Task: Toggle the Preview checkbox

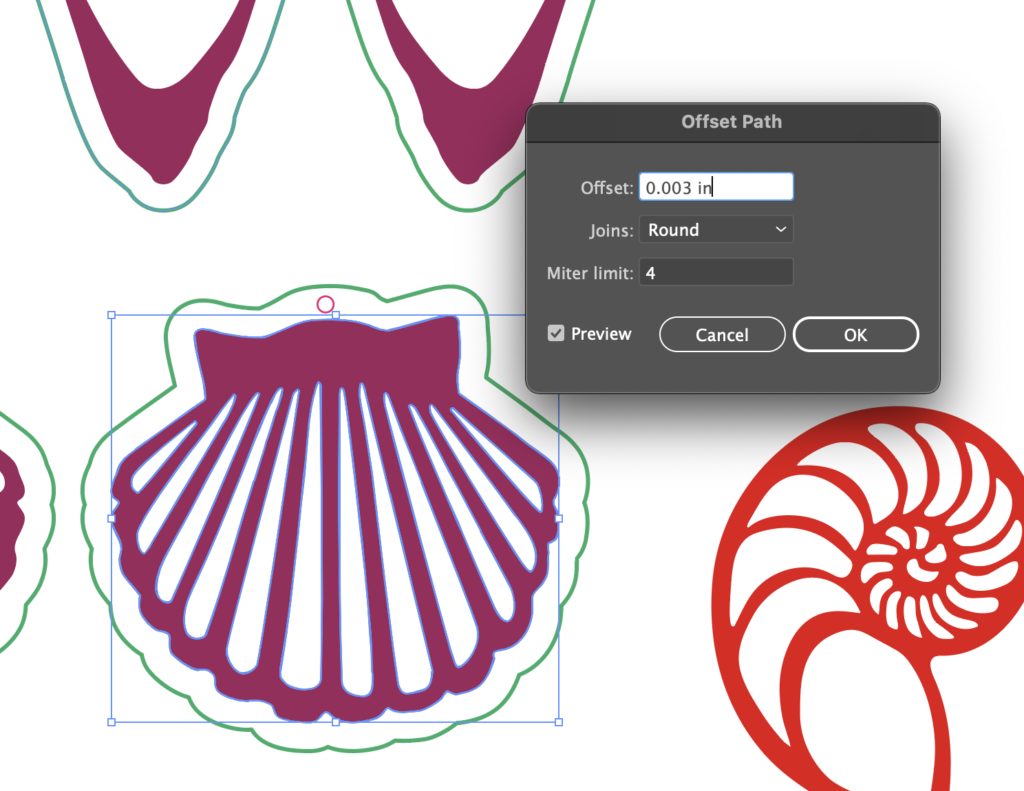Action: (556, 334)
